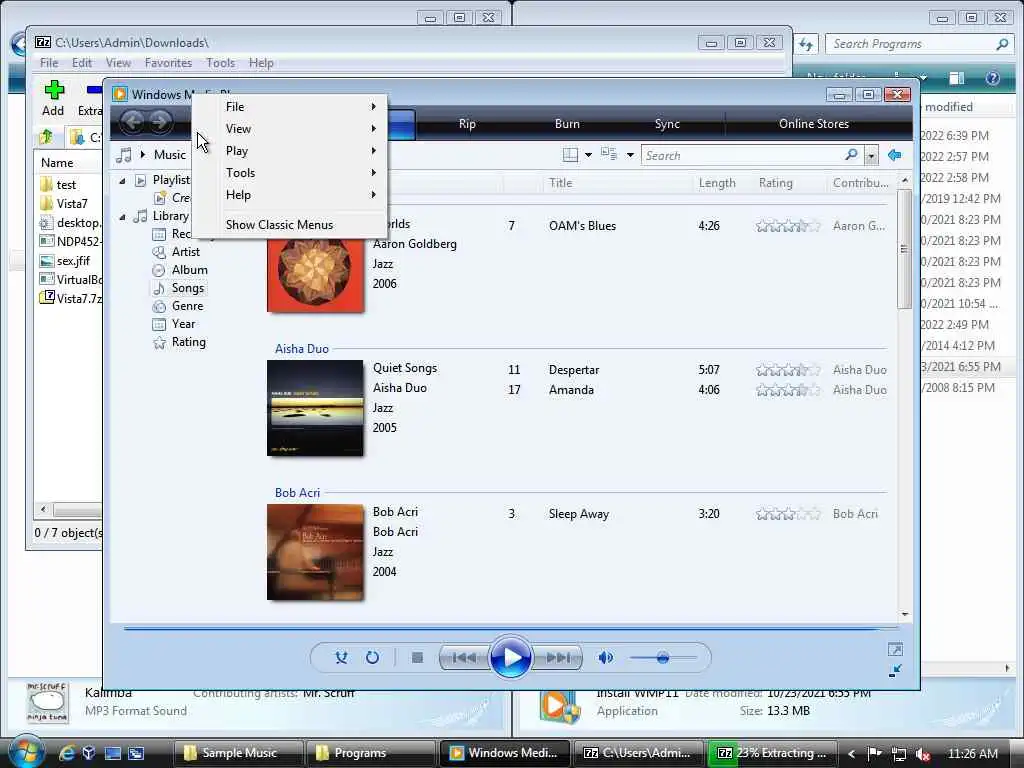Viewport: 1024px width, 768px height.
Task: Click the Next track button
Action: [x=558, y=658]
